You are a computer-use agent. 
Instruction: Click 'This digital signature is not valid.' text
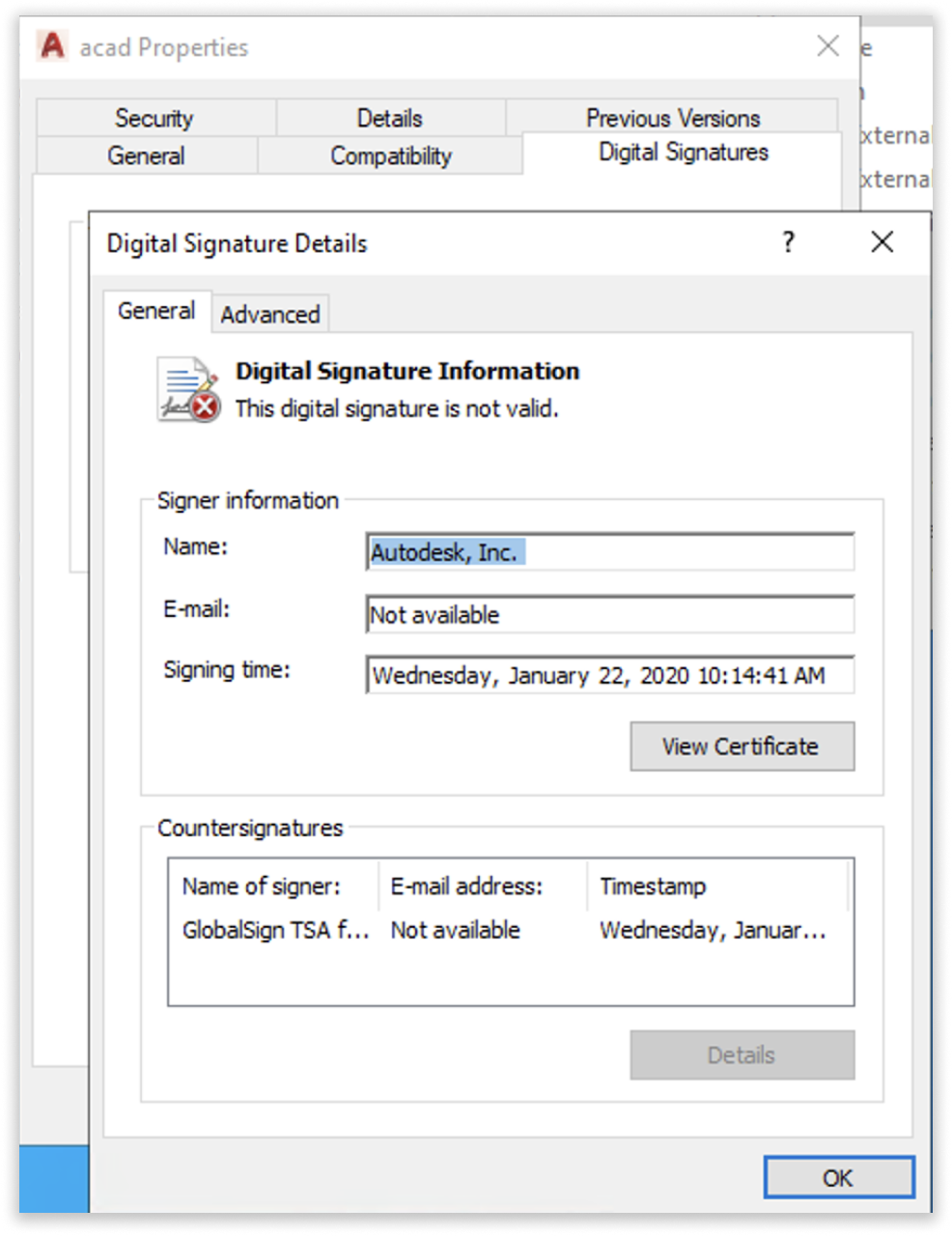click(x=397, y=408)
